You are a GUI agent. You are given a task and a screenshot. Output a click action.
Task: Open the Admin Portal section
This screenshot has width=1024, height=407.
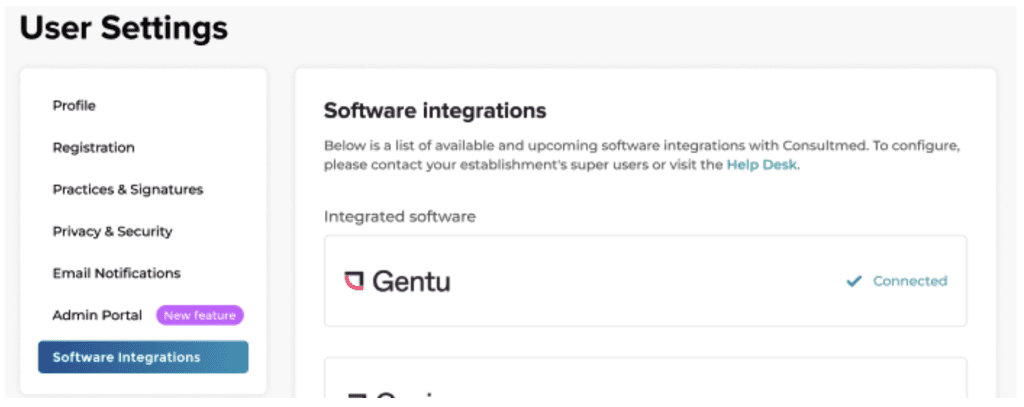click(x=97, y=316)
